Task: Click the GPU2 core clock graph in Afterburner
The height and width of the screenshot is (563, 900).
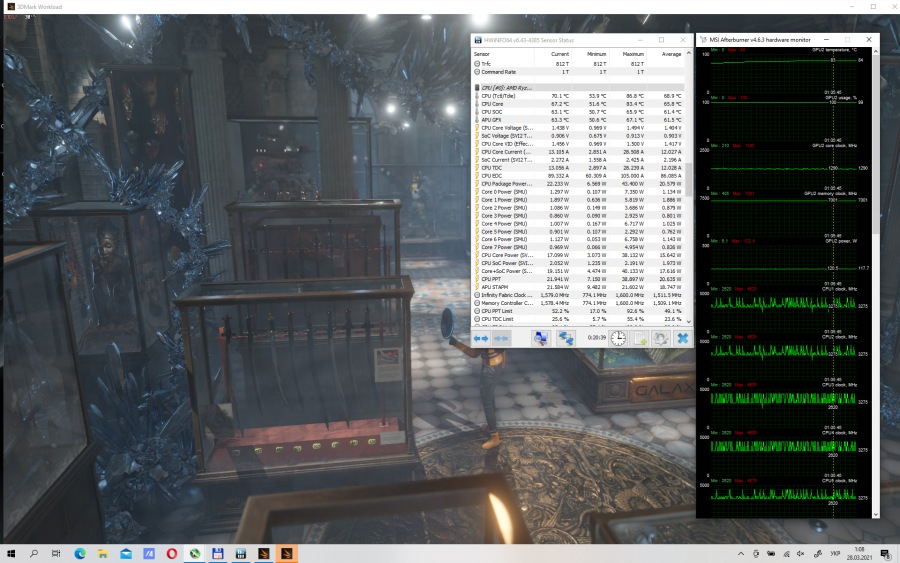Action: [x=785, y=167]
